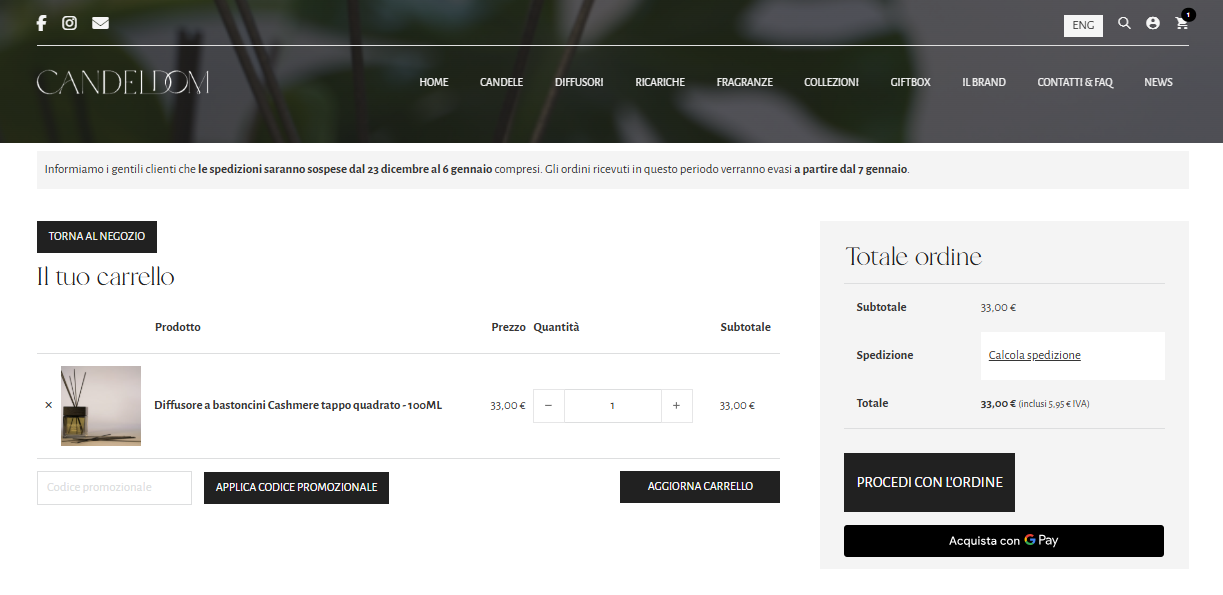
Task: Click the TORNA AL NEGOZIO button
Action: pos(96,236)
